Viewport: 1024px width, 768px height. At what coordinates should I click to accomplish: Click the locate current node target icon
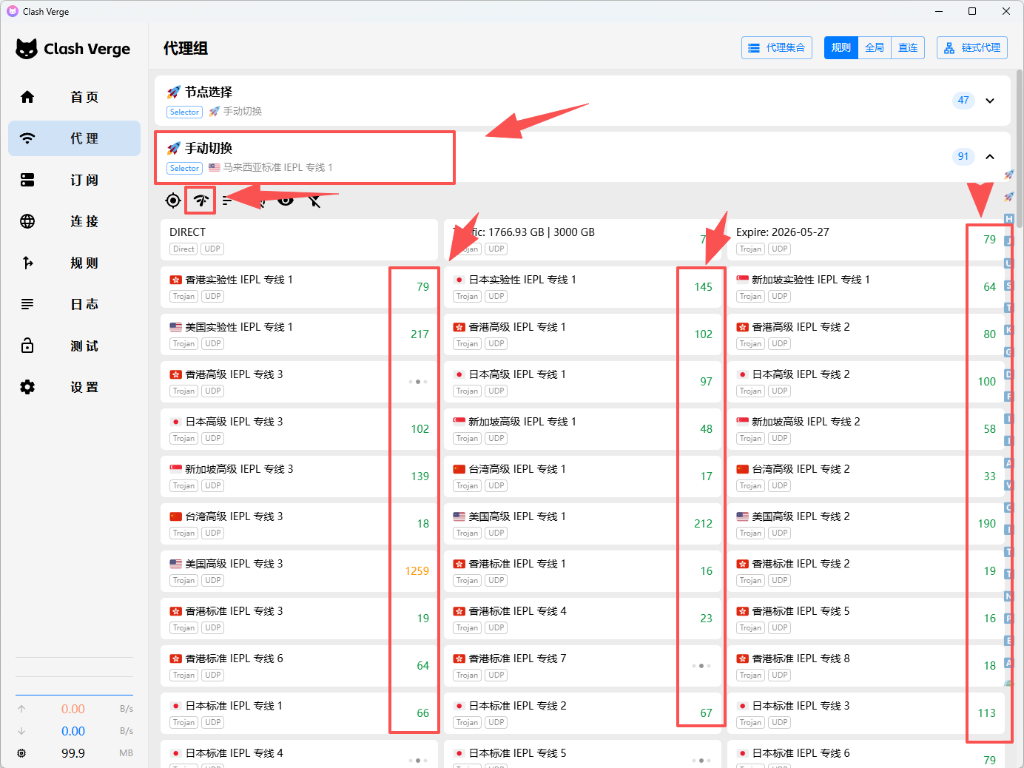tap(173, 200)
